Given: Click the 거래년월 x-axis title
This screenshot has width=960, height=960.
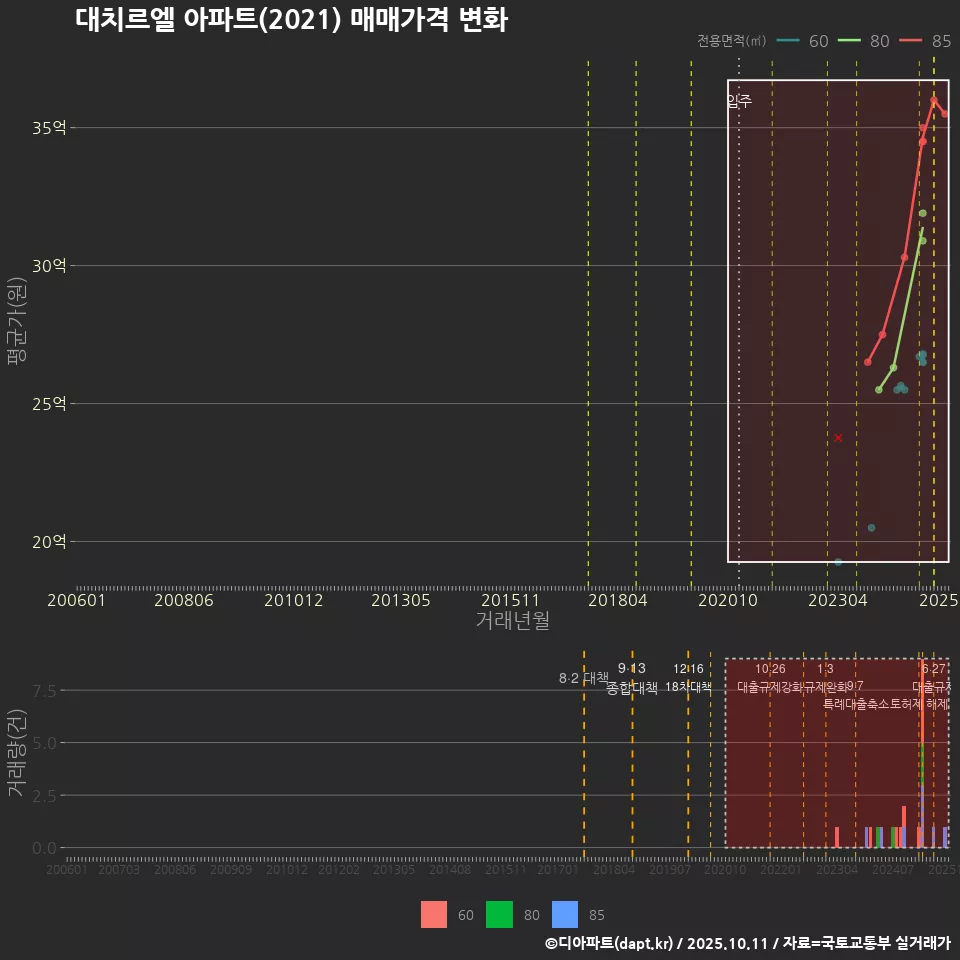Looking at the screenshot, I should pos(511,620).
